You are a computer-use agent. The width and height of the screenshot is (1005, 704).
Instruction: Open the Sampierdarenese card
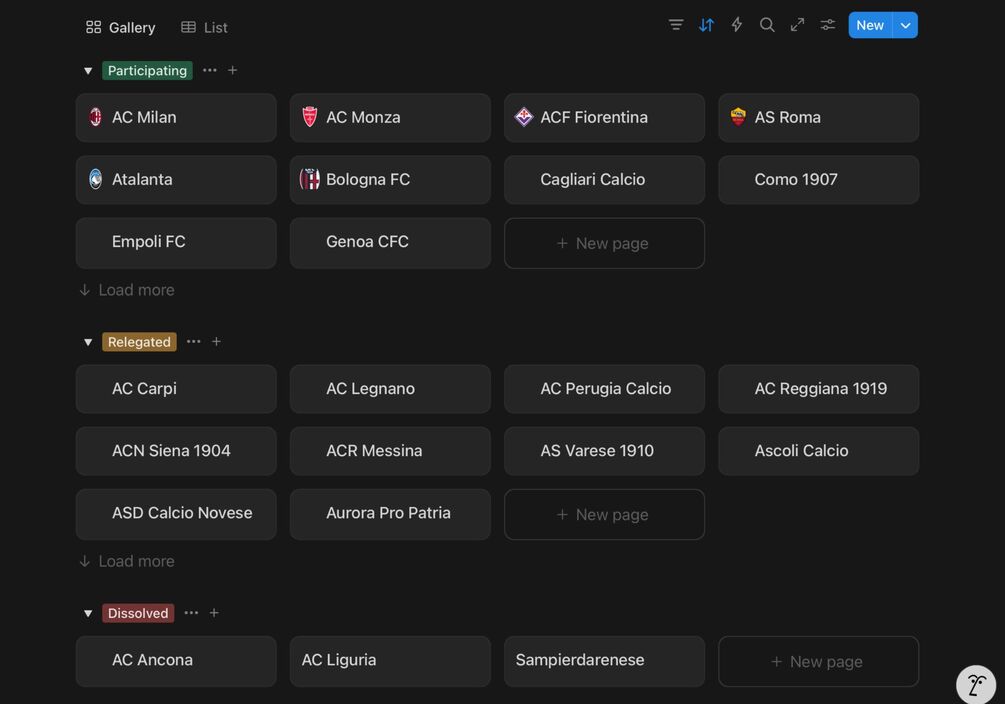604,661
